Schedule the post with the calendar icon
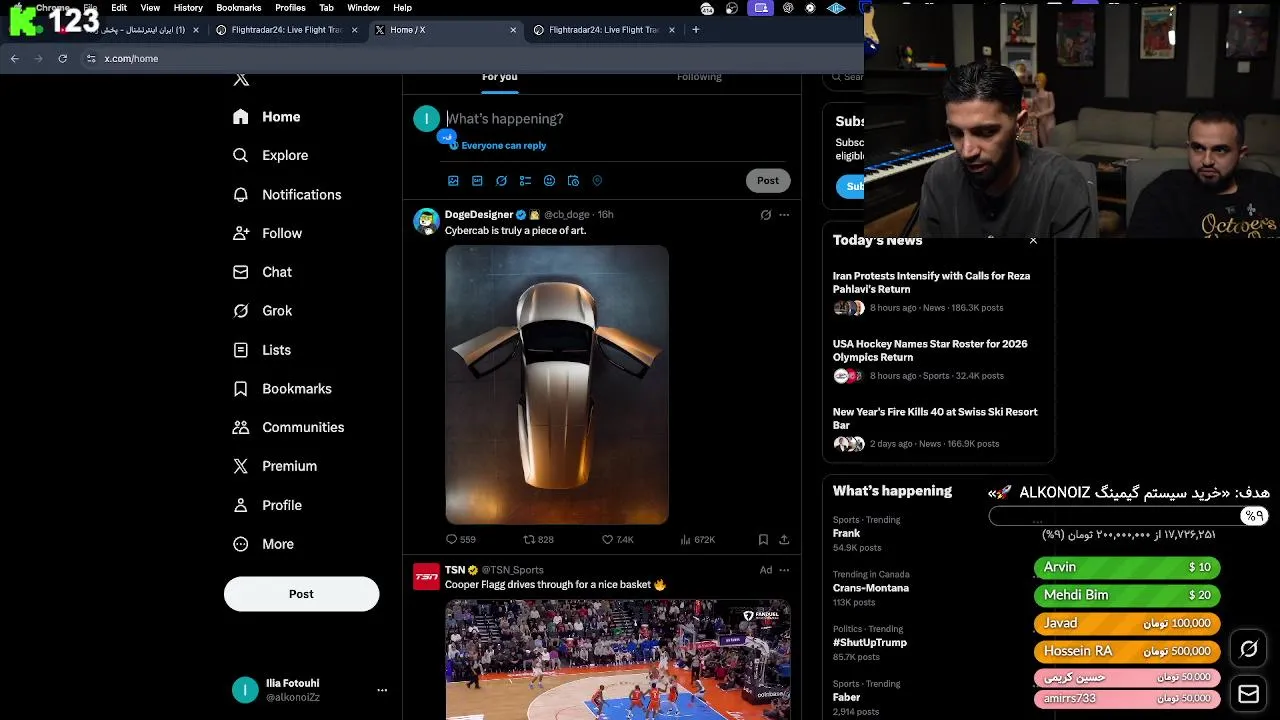The width and height of the screenshot is (1280, 720). [573, 181]
